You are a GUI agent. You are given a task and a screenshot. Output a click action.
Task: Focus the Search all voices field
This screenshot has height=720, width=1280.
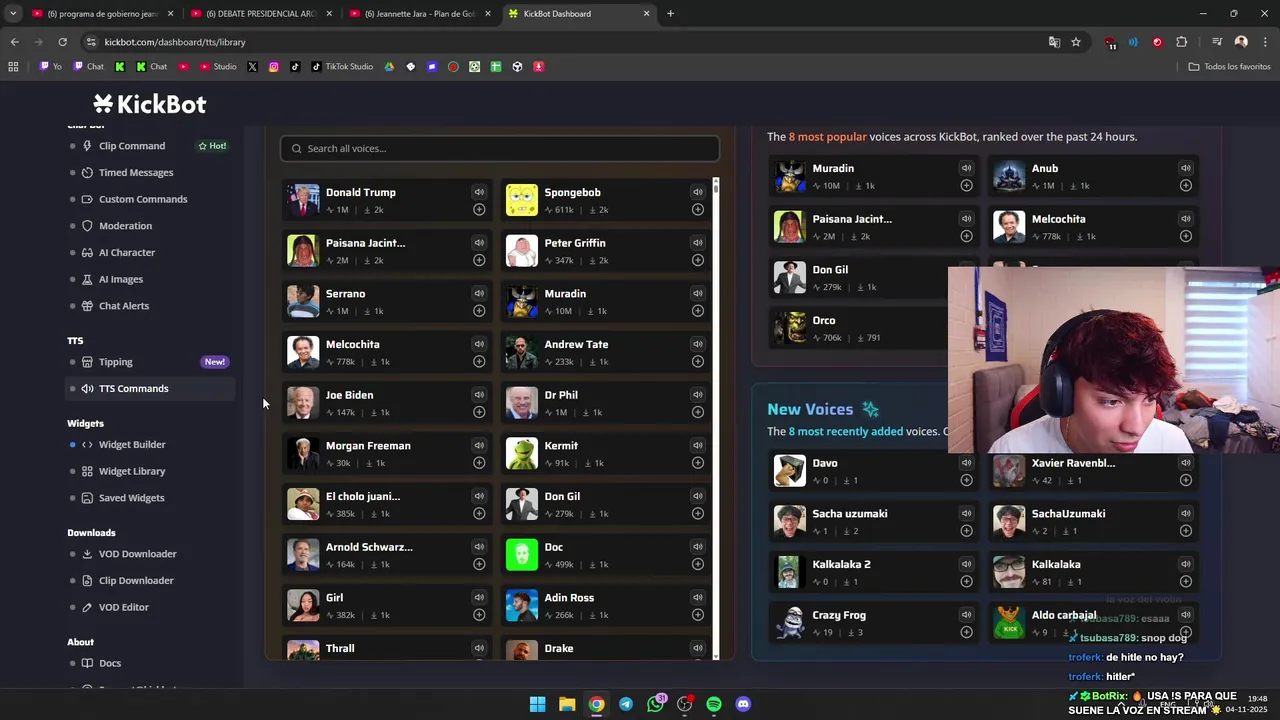[500, 148]
